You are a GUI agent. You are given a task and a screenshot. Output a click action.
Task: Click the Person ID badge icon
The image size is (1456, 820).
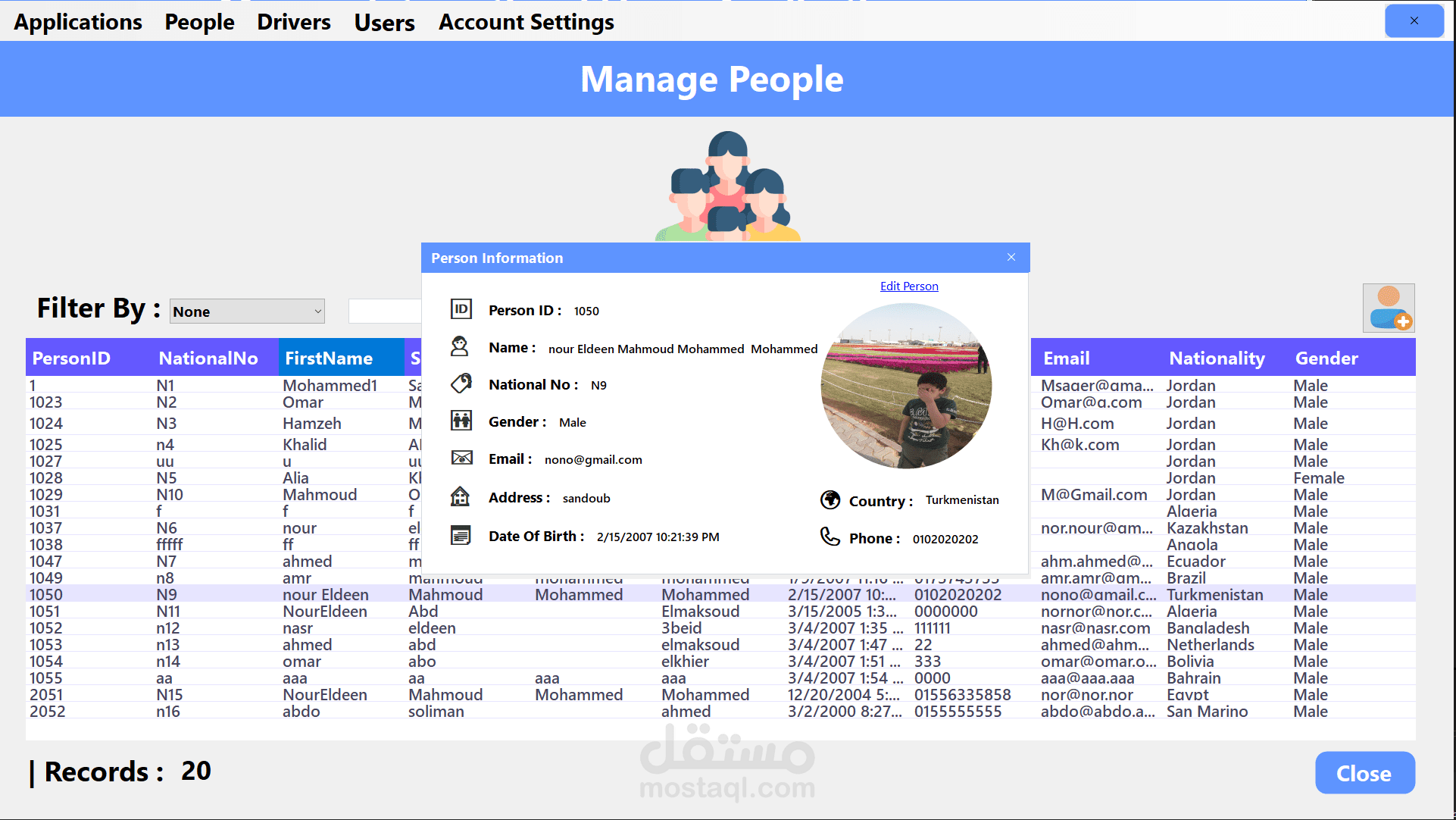[x=461, y=309]
